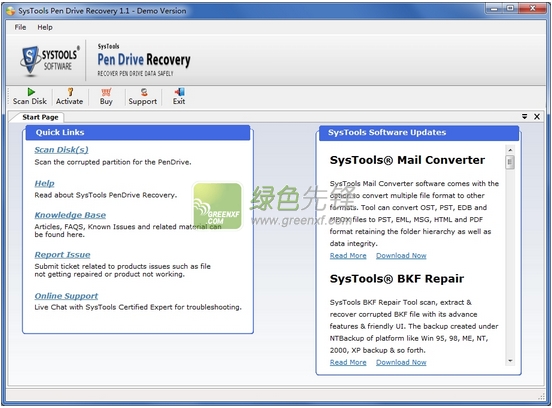Viewport: 552px width, 408px height.
Task: Click text 'Scan the corrupted partition for the PenDrive.'
Action: click(113, 162)
